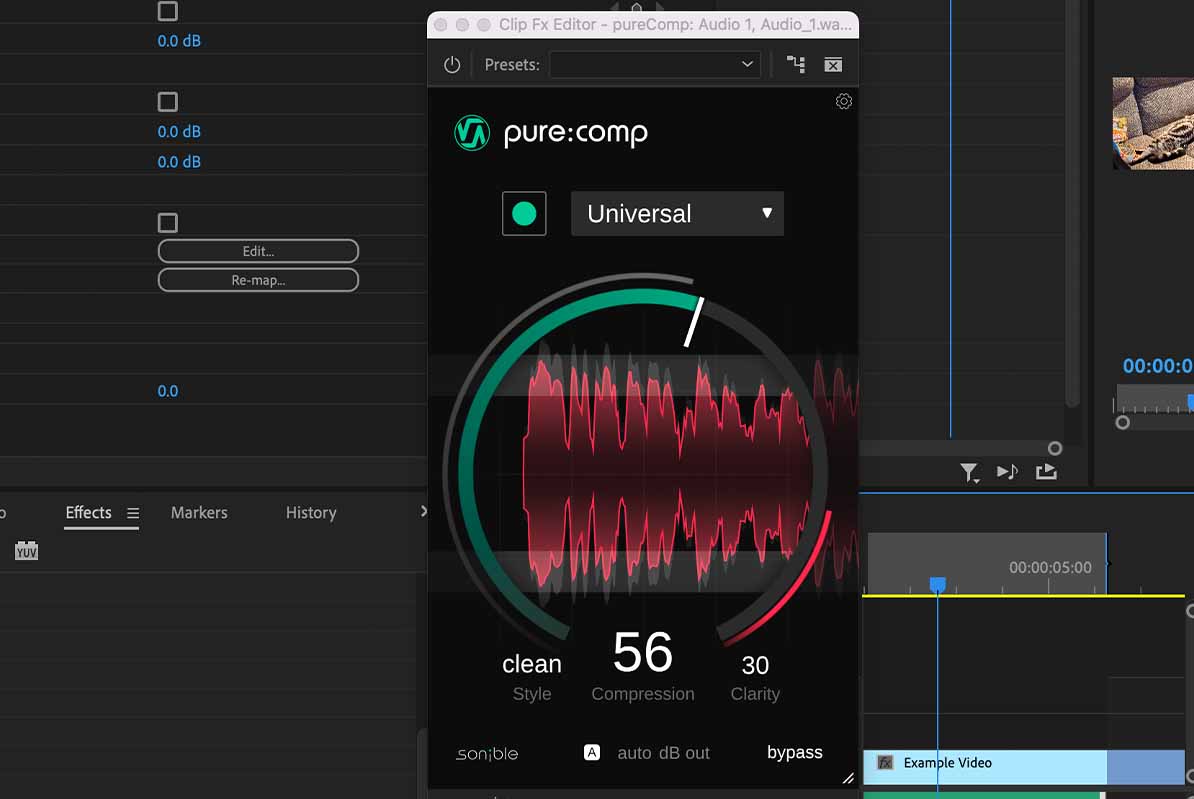Click the export frame icon

(x=1046, y=472)
